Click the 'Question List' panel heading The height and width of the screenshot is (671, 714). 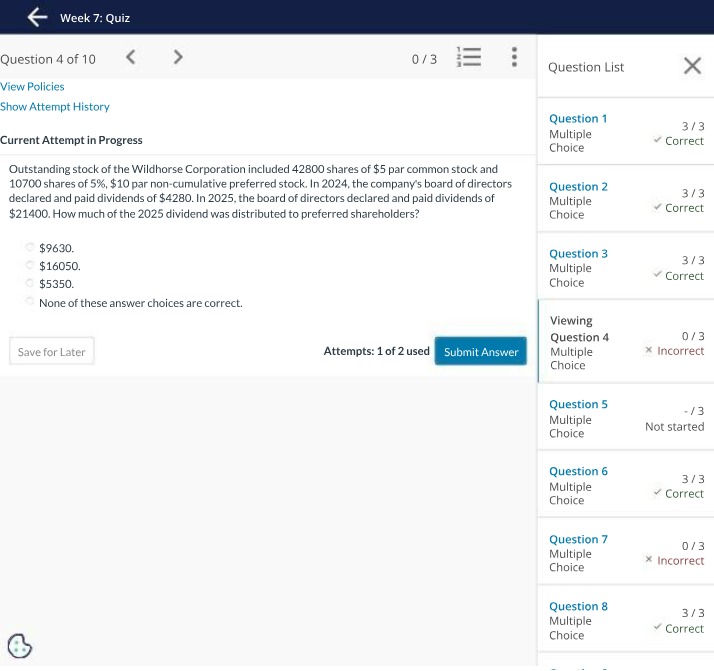(586, 67)
